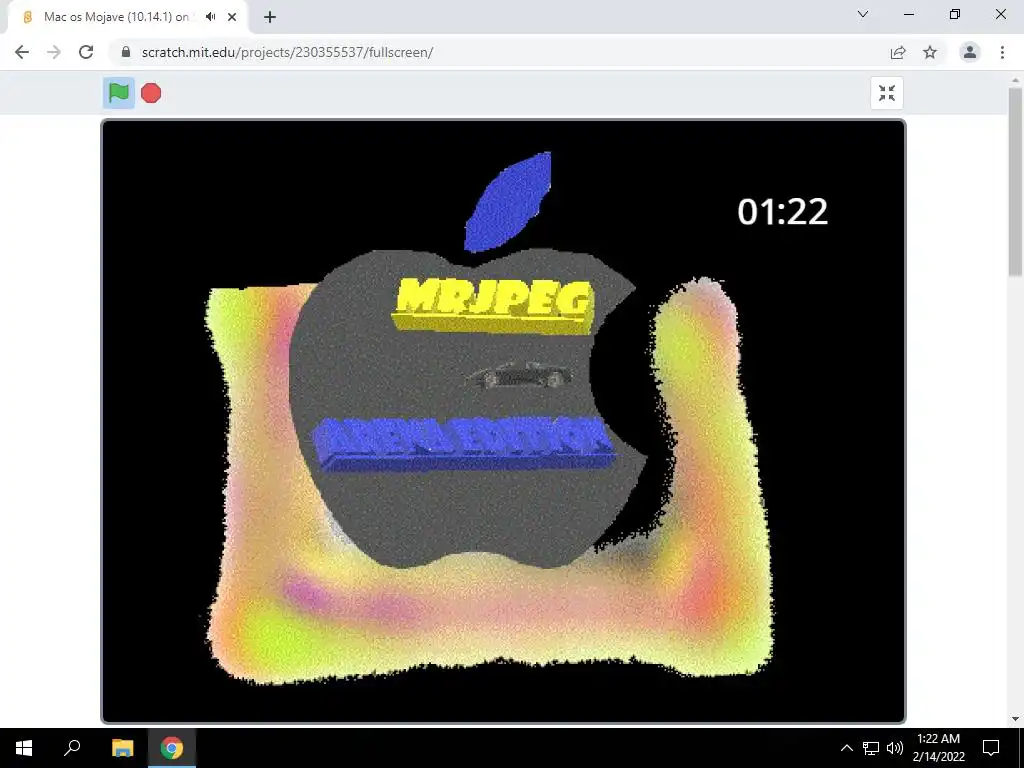Open the Windows notification center

point(991,748)
